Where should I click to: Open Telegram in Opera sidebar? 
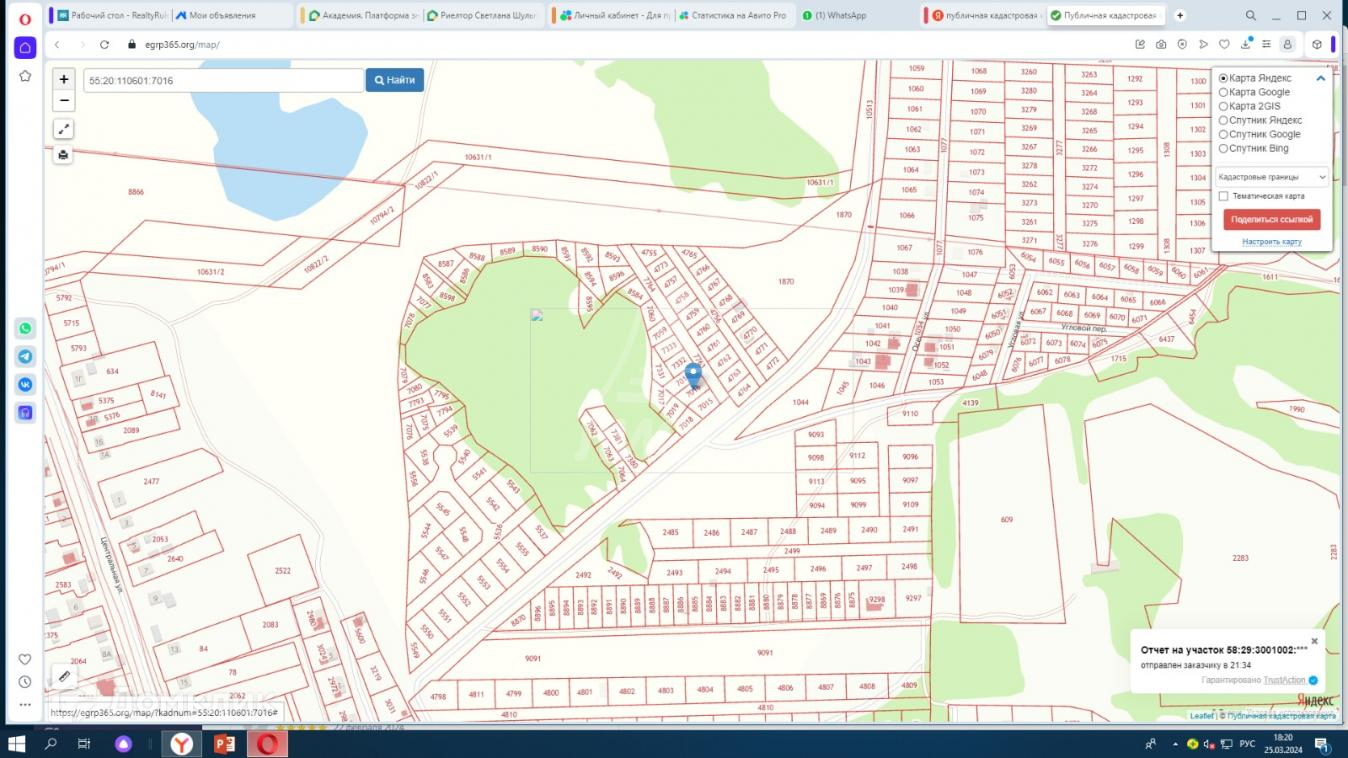(x=25, y=356)
